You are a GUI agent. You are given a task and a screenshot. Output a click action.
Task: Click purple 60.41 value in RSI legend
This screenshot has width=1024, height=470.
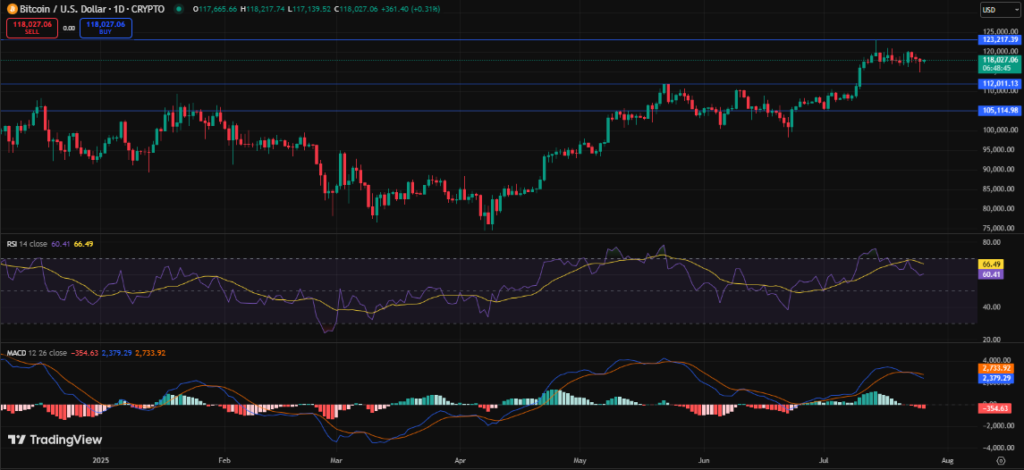[61, 245]
